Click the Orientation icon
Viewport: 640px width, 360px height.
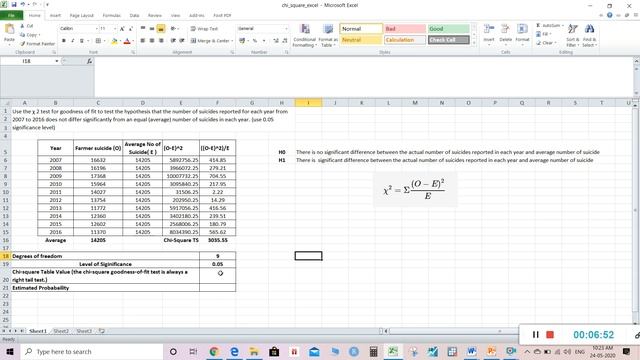(x=173, y=29)
